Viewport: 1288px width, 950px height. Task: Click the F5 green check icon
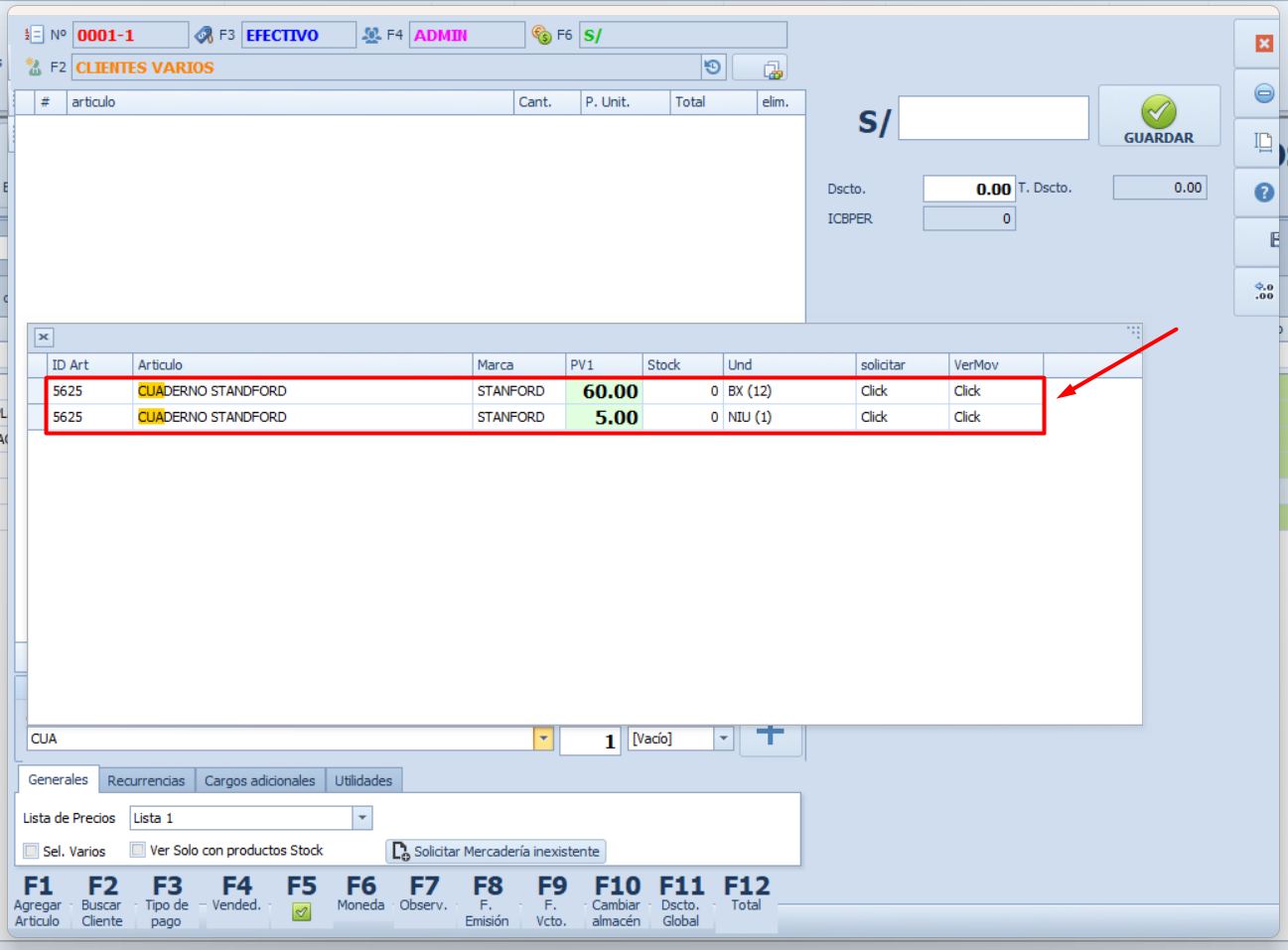click(x=301, y=911)
